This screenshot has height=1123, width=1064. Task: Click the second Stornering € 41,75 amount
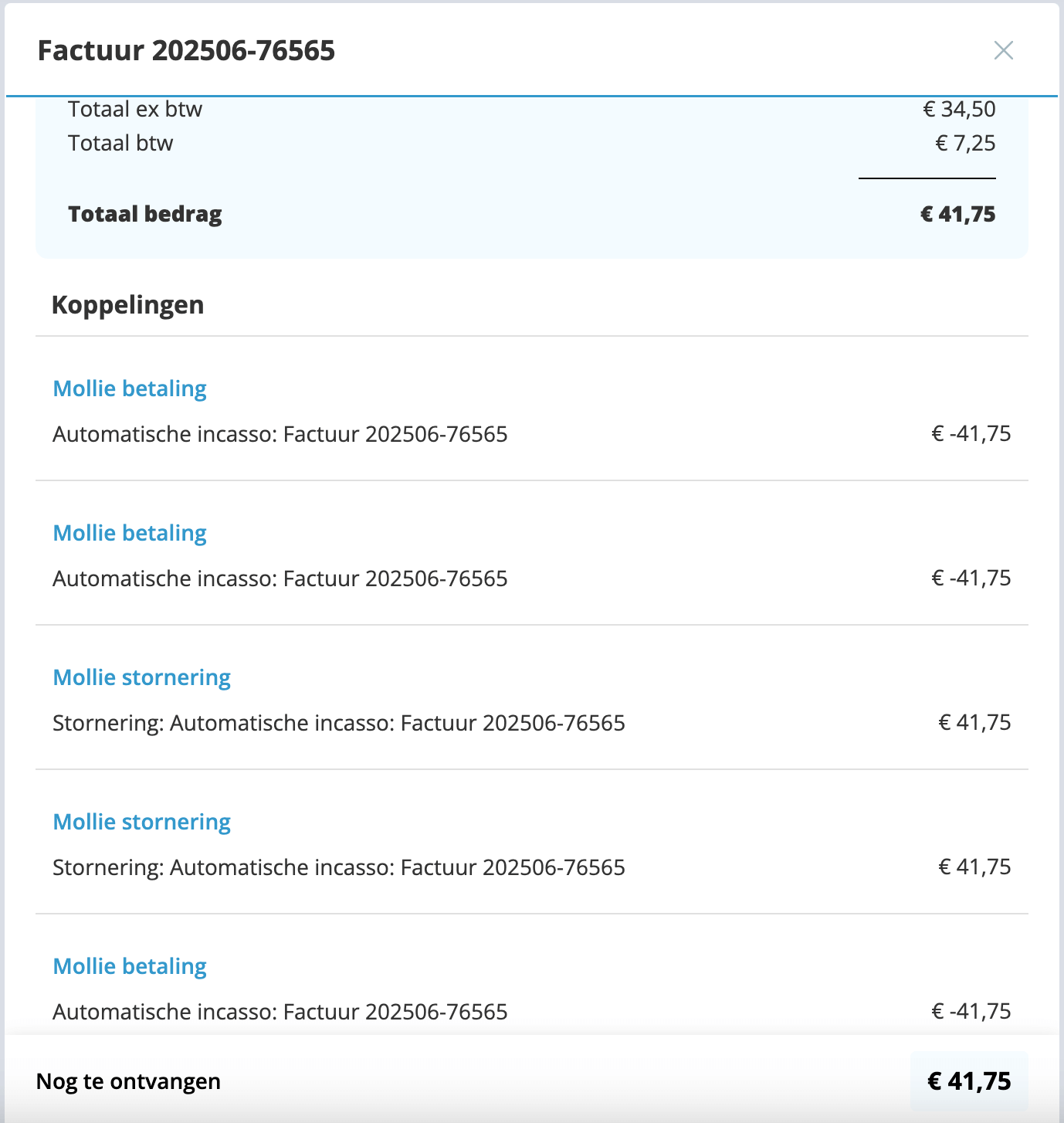[974, 867]
